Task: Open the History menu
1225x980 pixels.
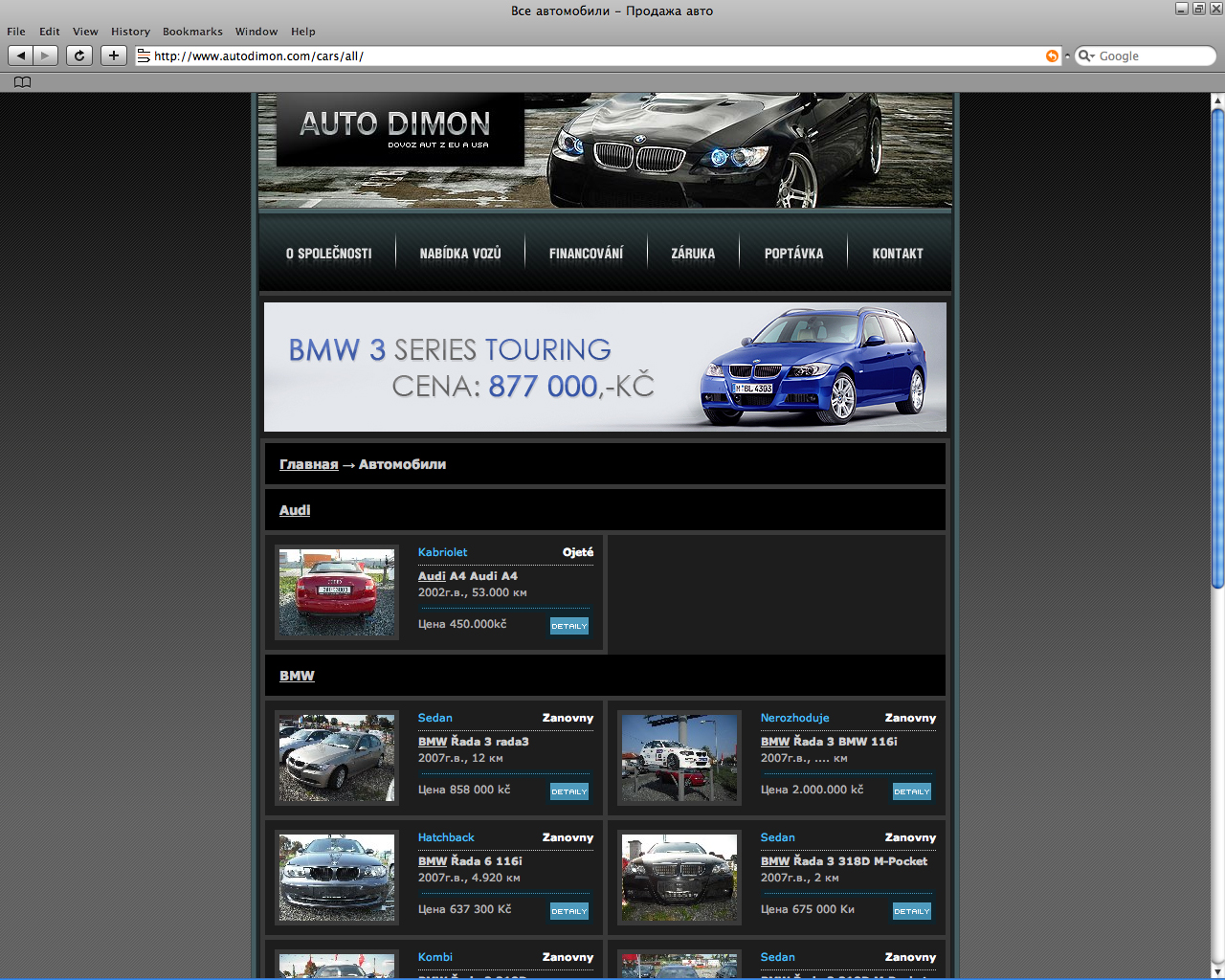Action: click(x=130, y=32)
